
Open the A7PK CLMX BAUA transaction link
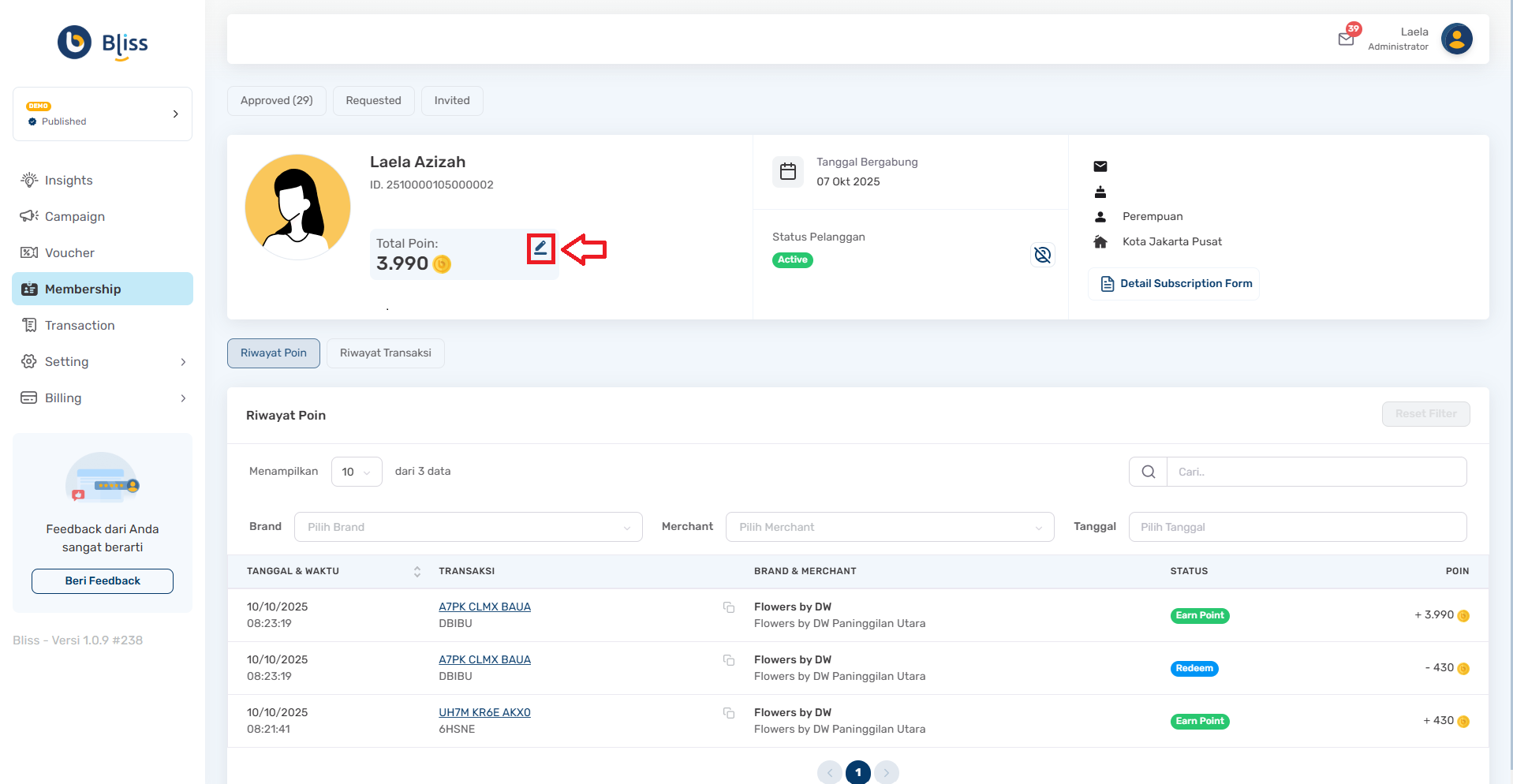pyautogui.click(x=484, y=607)
